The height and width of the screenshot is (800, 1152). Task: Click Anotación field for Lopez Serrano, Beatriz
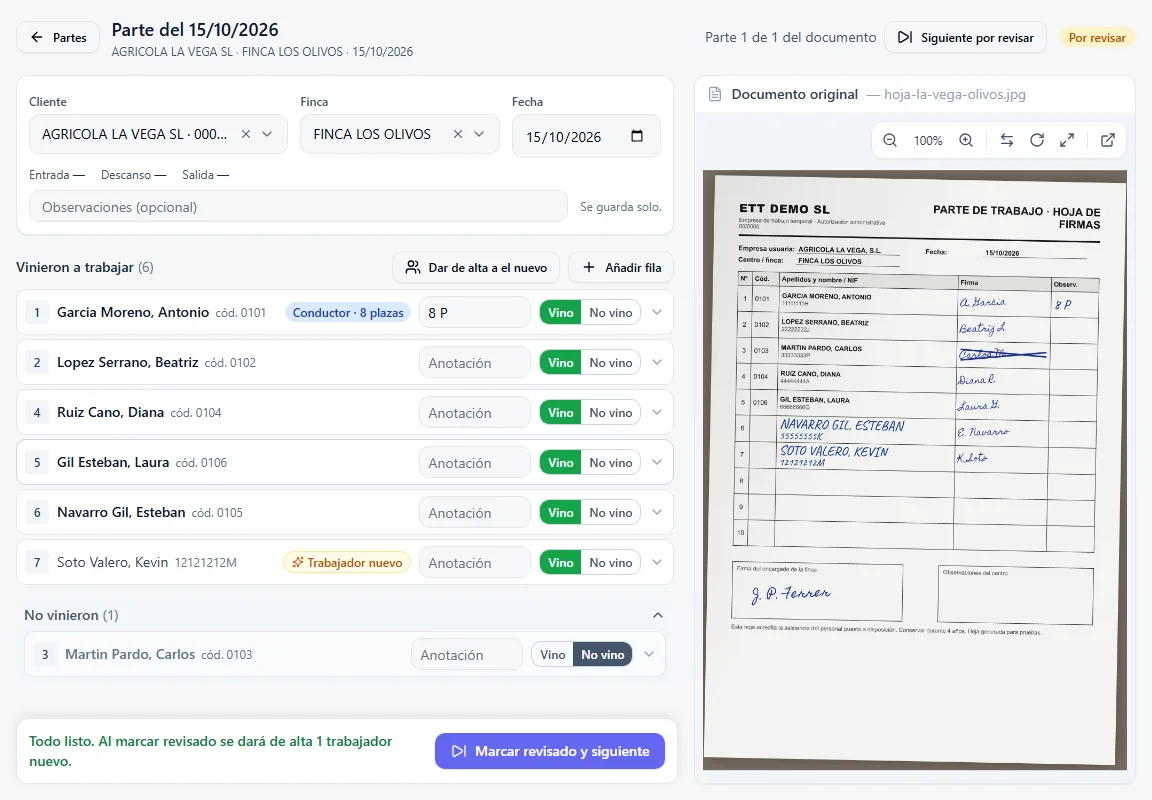[475, 362]
